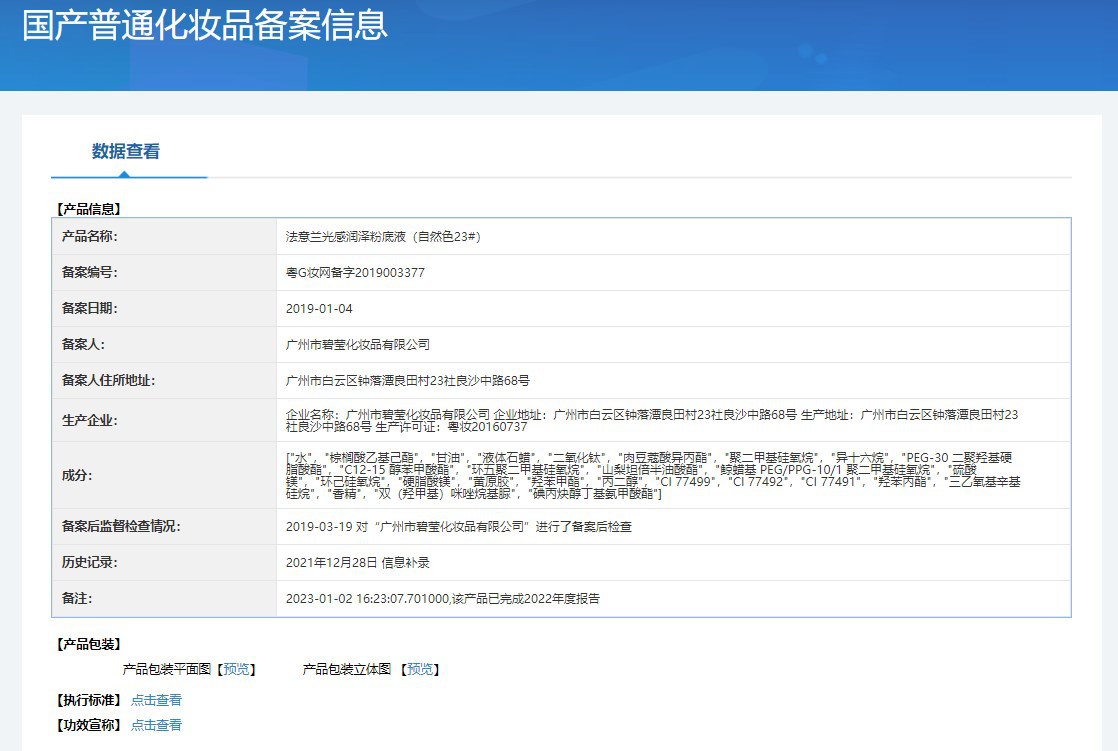Click the 2019-03-19 inspection record text

coord(458,527)
